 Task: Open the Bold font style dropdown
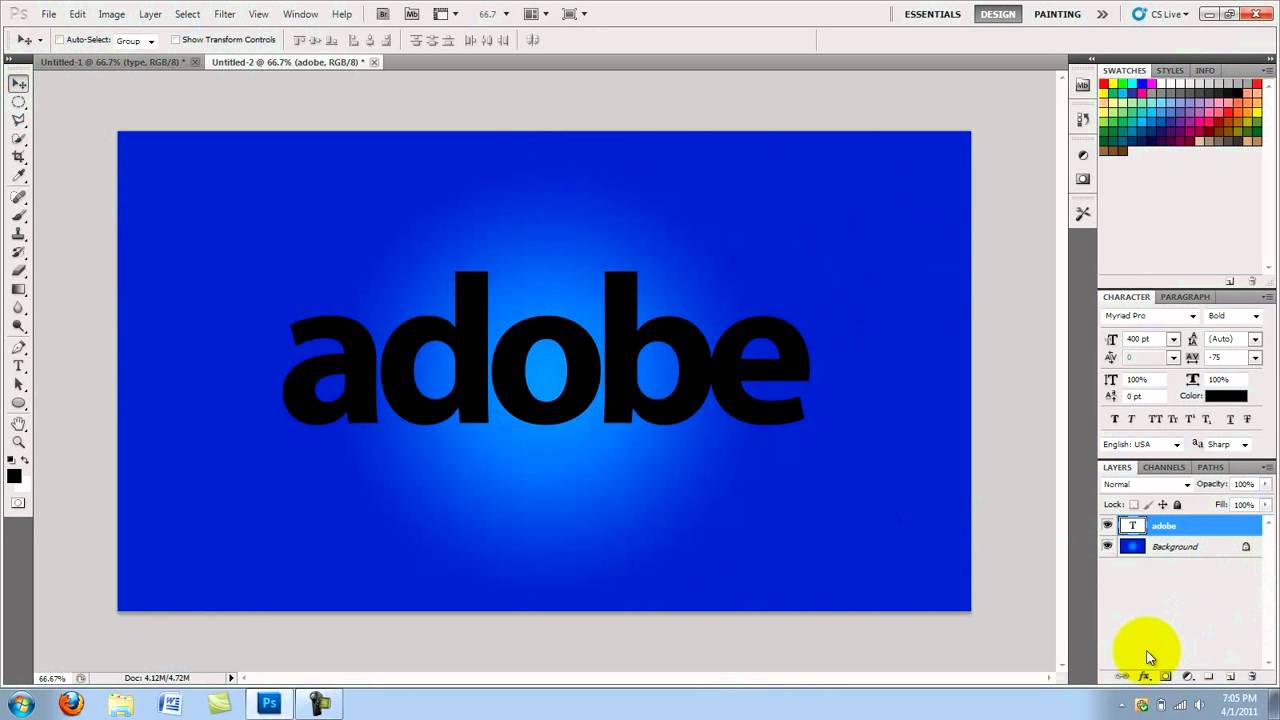1256,316
